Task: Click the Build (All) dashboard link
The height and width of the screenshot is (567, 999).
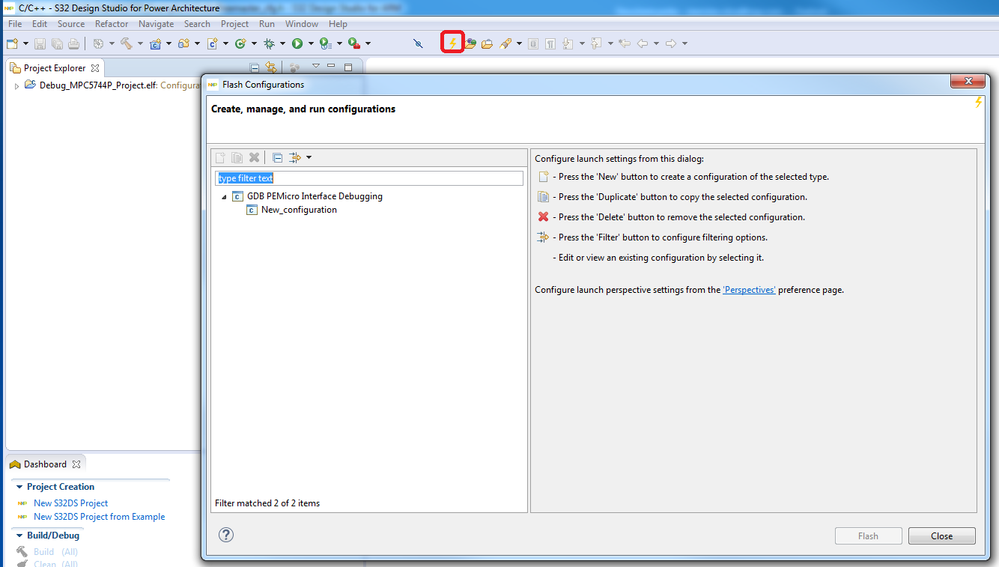Action: coord(55,552)
